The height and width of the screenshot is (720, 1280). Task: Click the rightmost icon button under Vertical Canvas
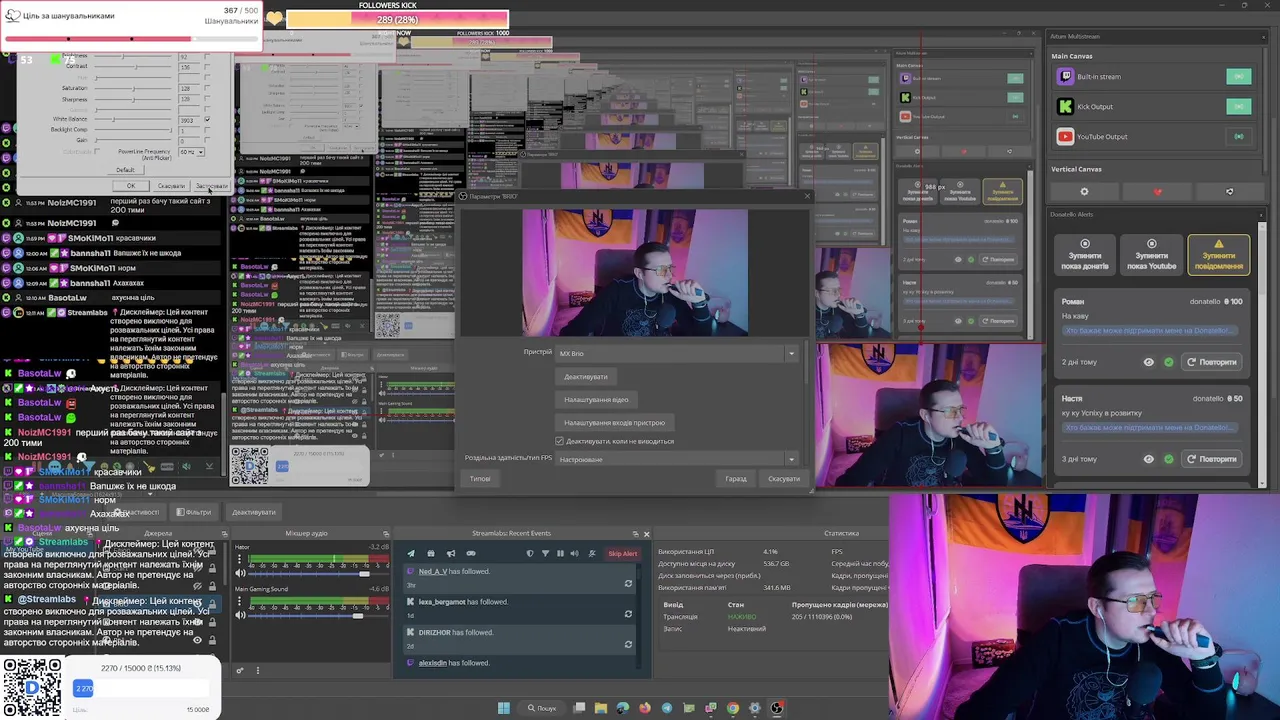pyautogui.click(x=1230, y=192)
